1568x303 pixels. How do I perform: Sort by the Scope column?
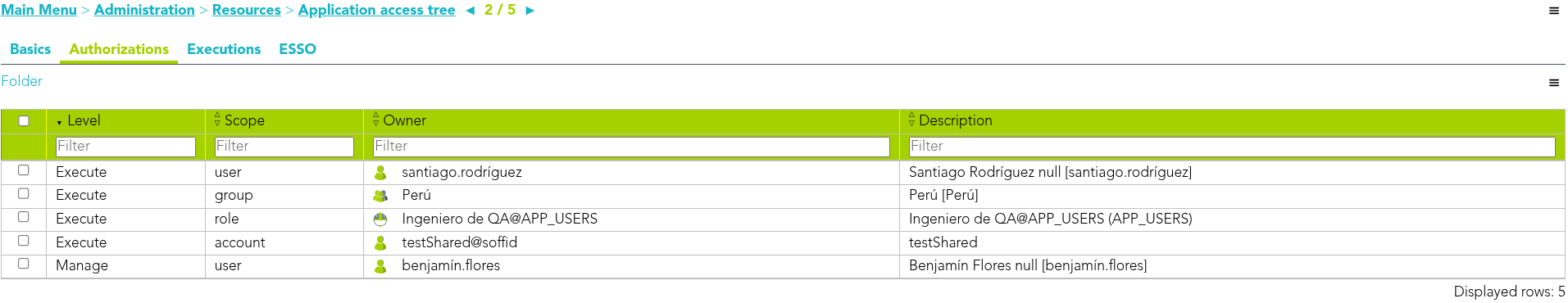(x=244, y=120)
